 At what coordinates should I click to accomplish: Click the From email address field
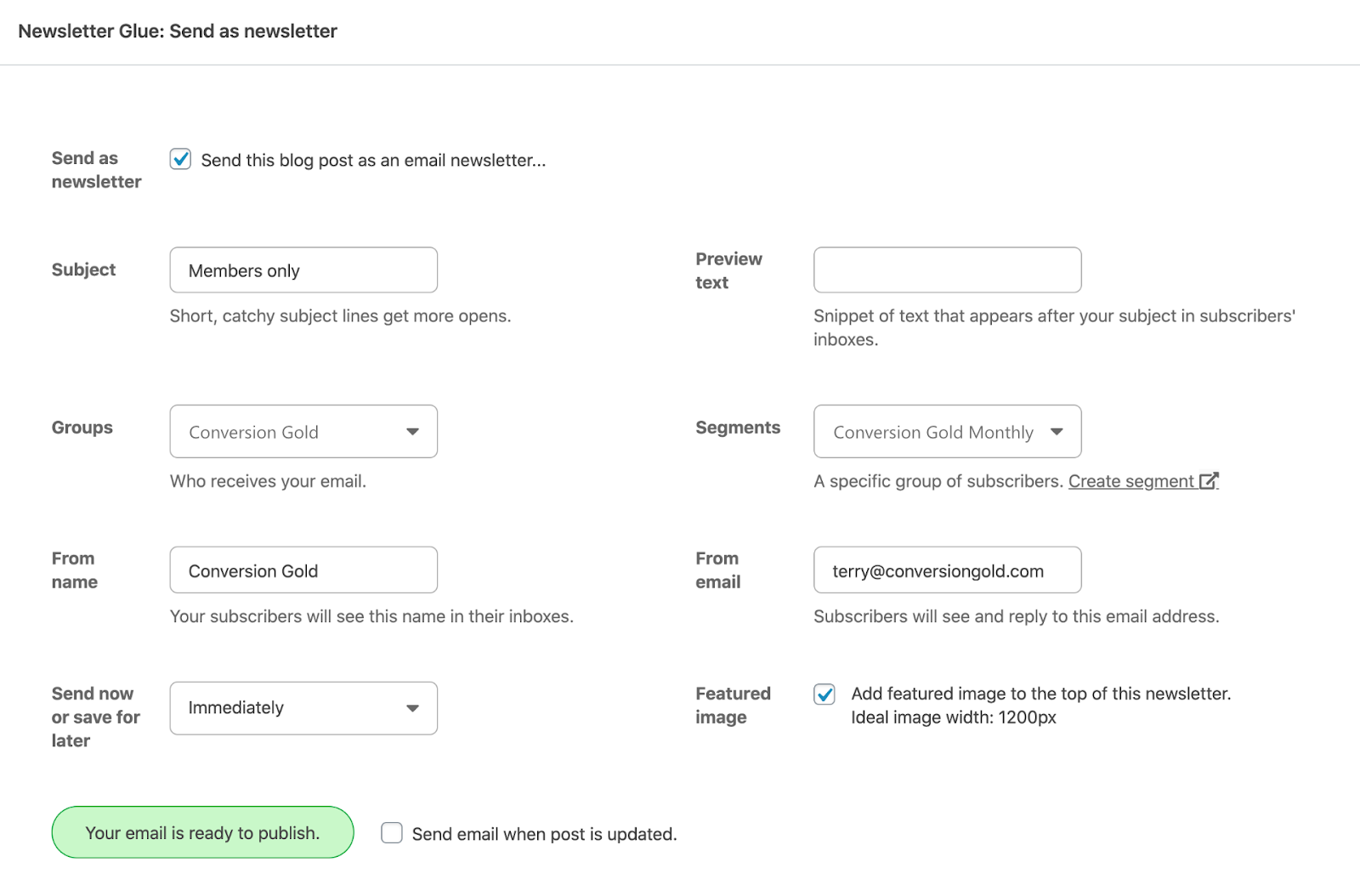click(x=947, y=570)
